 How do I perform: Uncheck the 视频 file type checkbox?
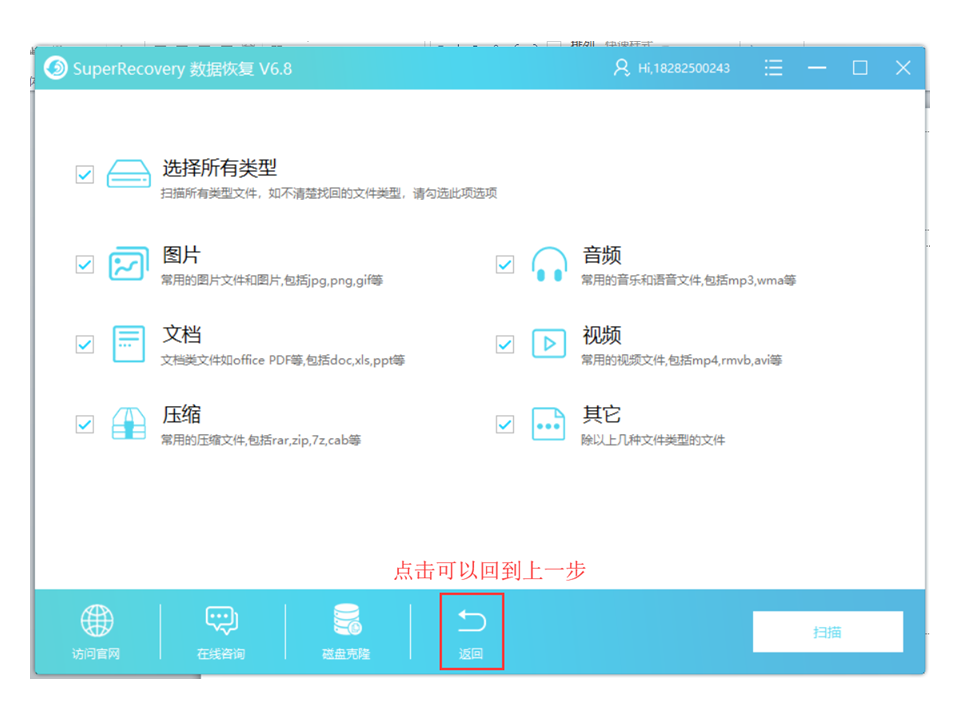coord(505,344)
